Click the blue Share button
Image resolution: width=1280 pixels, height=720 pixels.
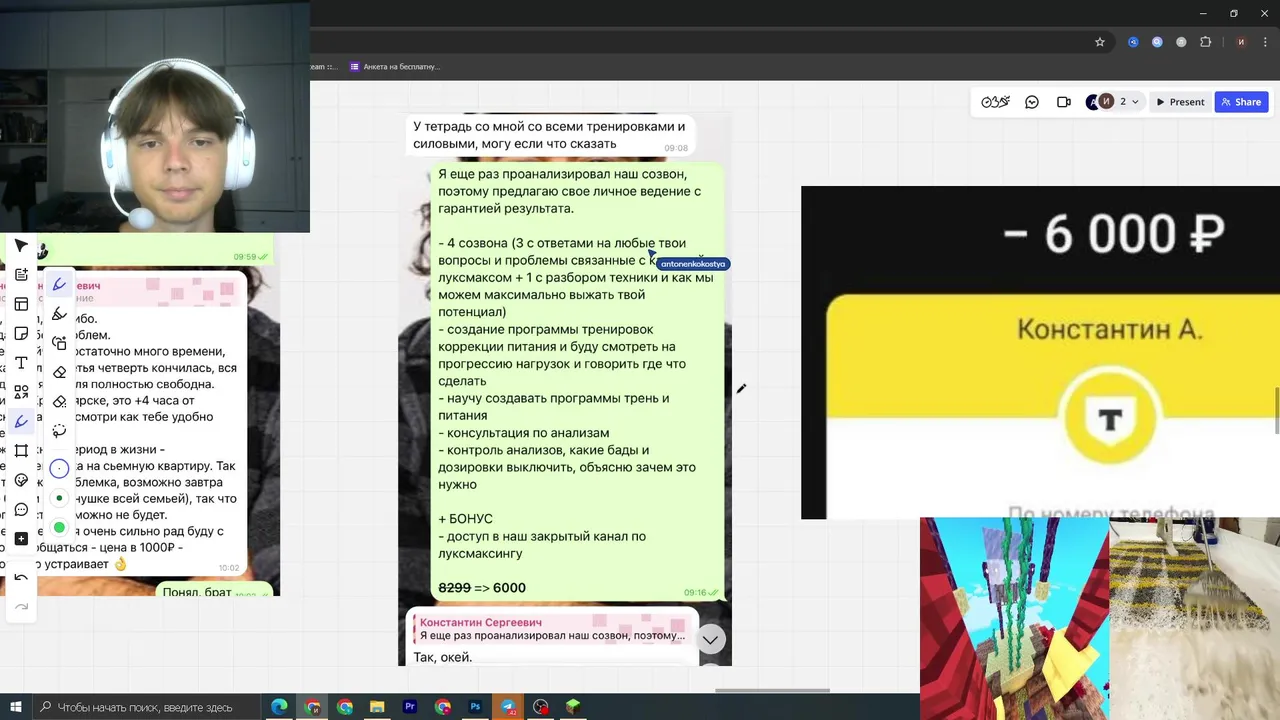pyautogui.click(x=1241, y=102)
